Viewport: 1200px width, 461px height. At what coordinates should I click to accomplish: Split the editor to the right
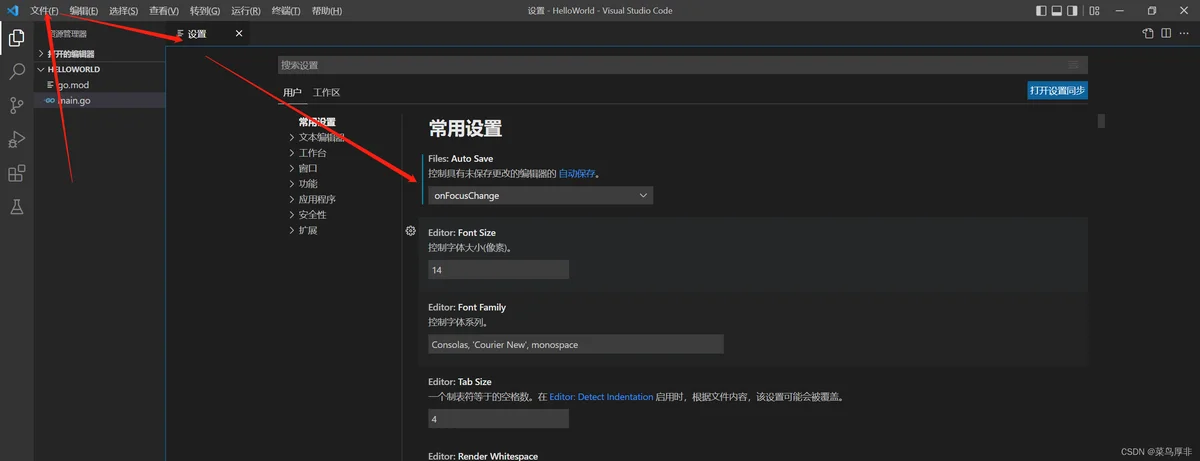pos(1166,33)
